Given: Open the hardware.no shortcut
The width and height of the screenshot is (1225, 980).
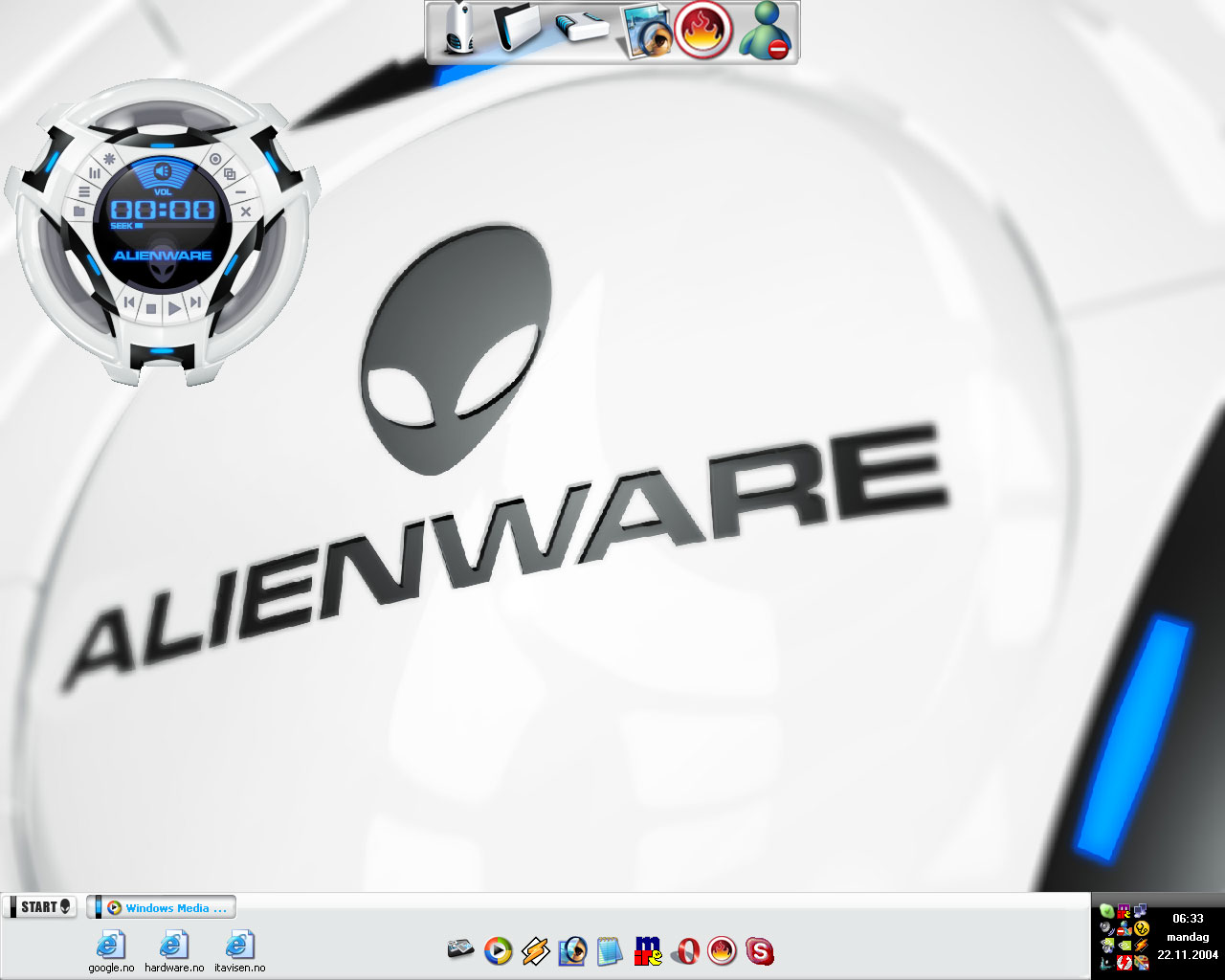Looking at the screenshot, I should [174, 952].
